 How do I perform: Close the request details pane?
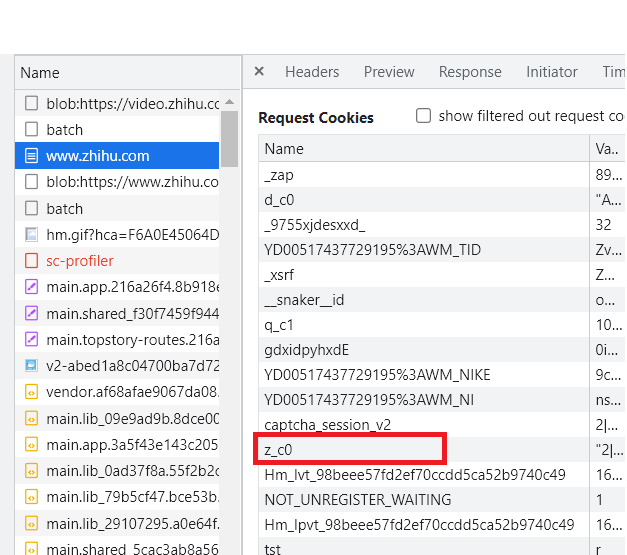(x=259, y=71)
